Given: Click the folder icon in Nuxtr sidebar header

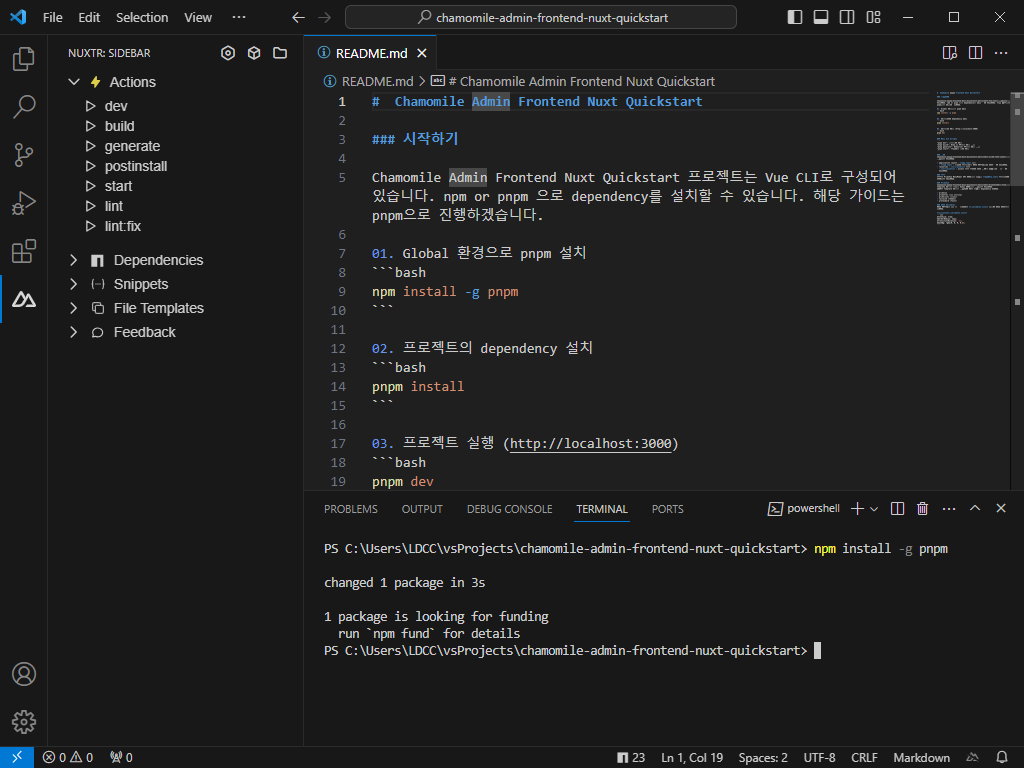Looking at the screenshot, I should tap(280, 53).
